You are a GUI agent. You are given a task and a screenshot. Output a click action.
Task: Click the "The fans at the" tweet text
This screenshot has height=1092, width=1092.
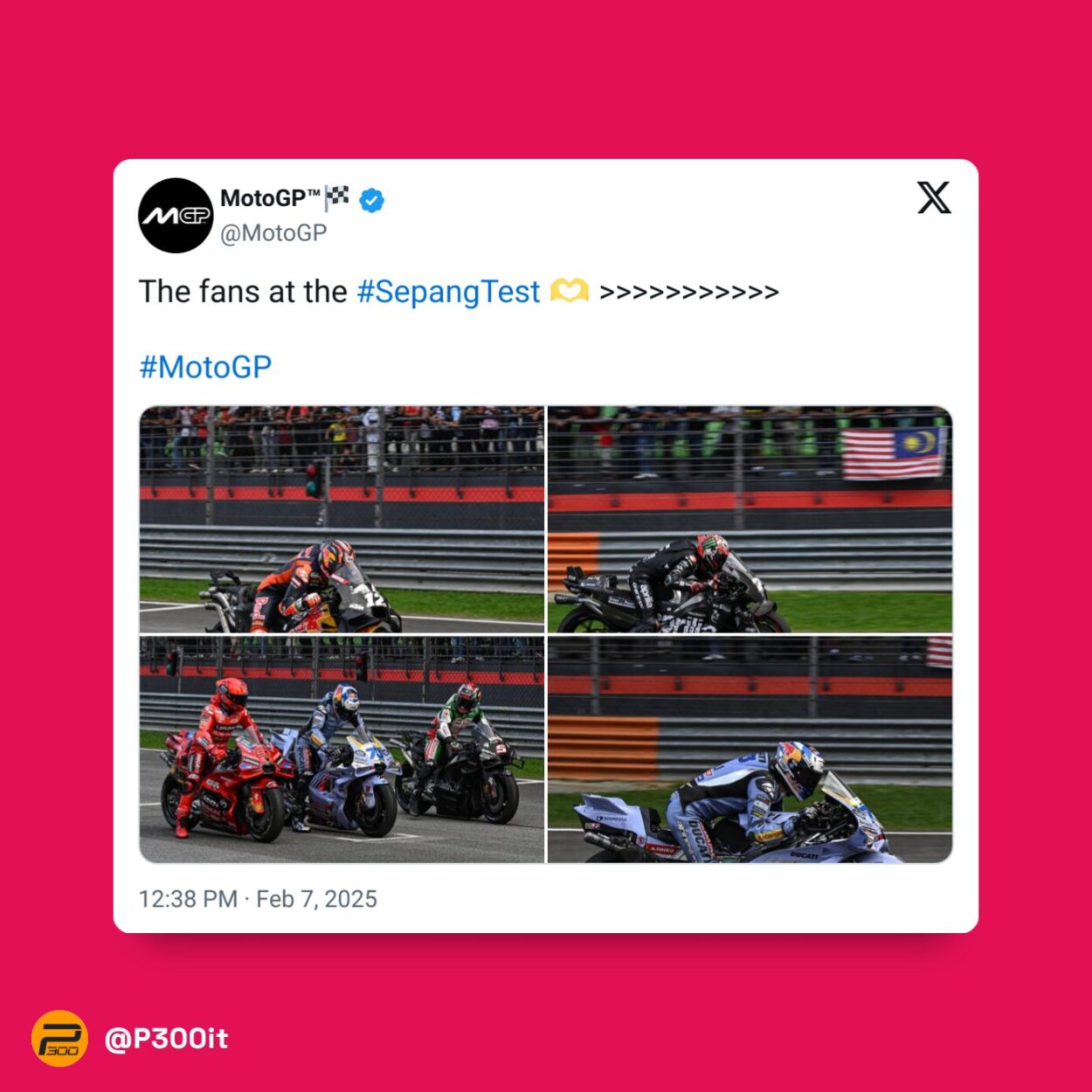click(x=243, y=292)
